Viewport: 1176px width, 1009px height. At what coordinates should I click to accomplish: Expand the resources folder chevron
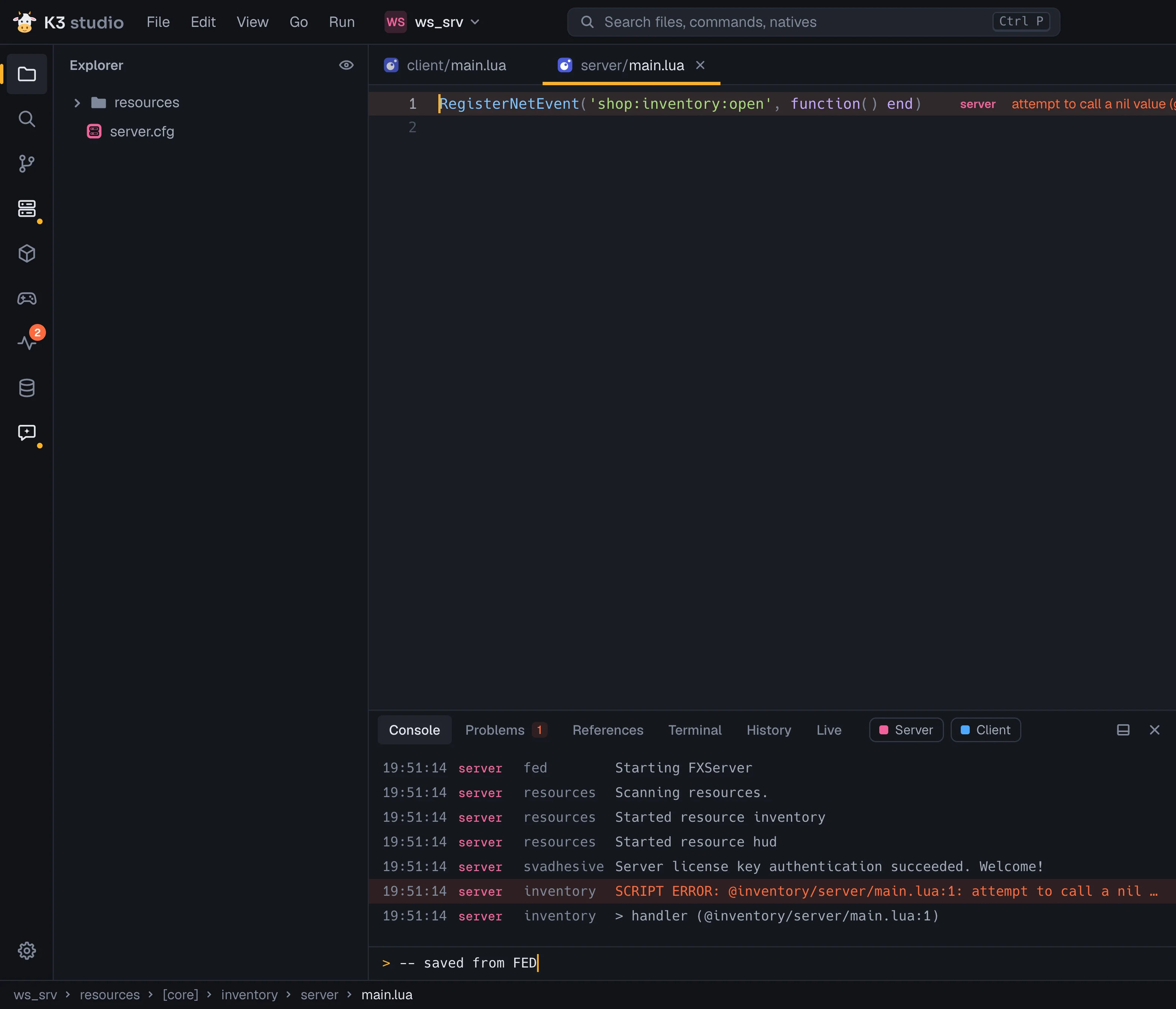[x=77, y=103]
